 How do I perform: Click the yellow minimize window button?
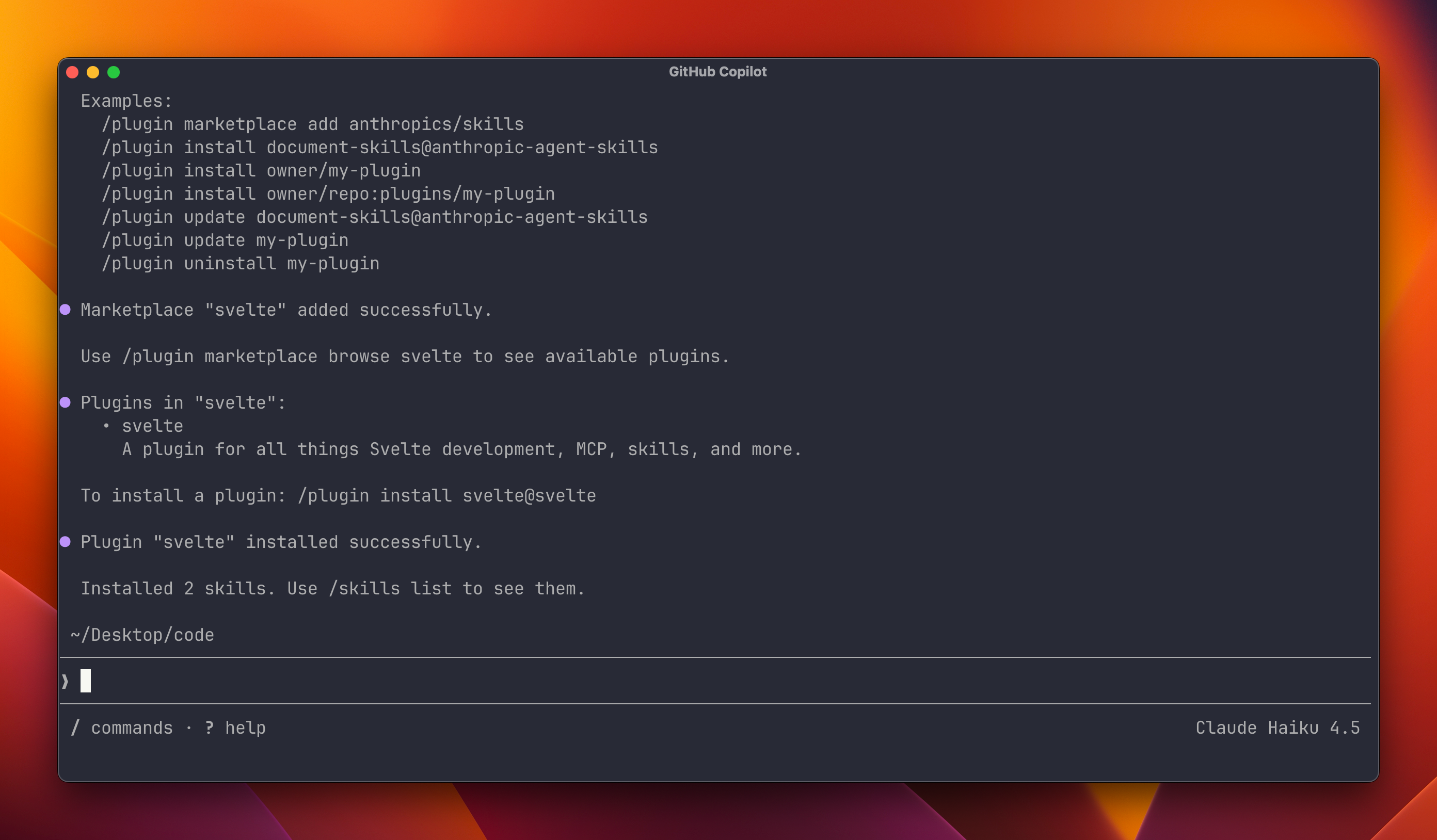click(93, 72)
